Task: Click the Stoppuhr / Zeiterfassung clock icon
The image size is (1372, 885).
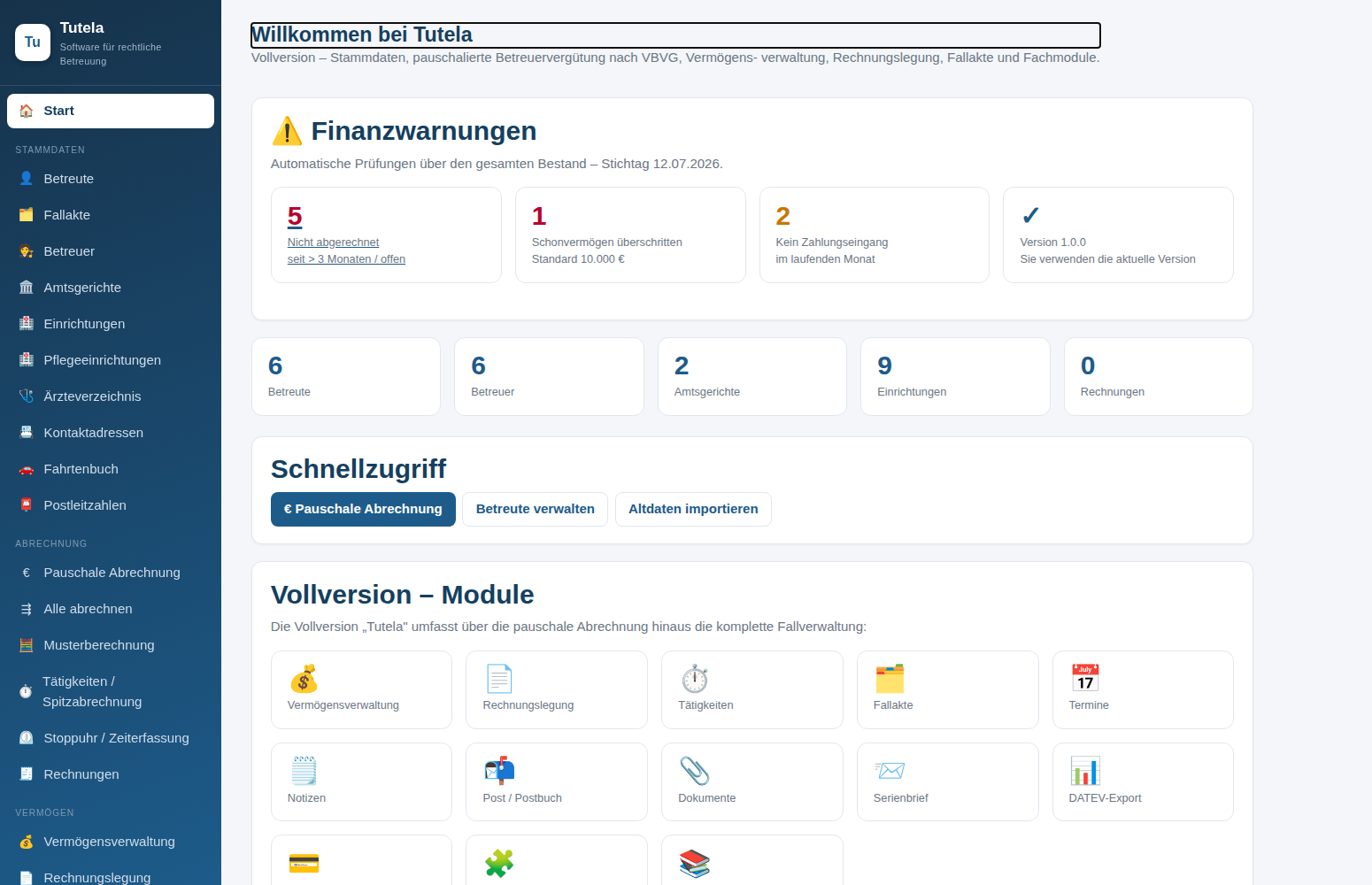Action: pos(27,737)
